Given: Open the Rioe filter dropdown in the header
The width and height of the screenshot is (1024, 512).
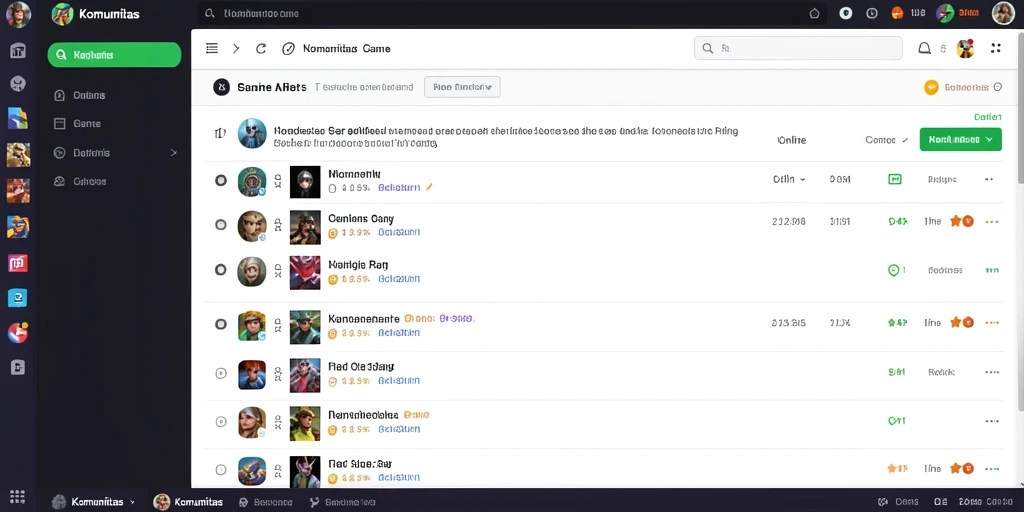Looking at the screenshot, I should (462, 87).
